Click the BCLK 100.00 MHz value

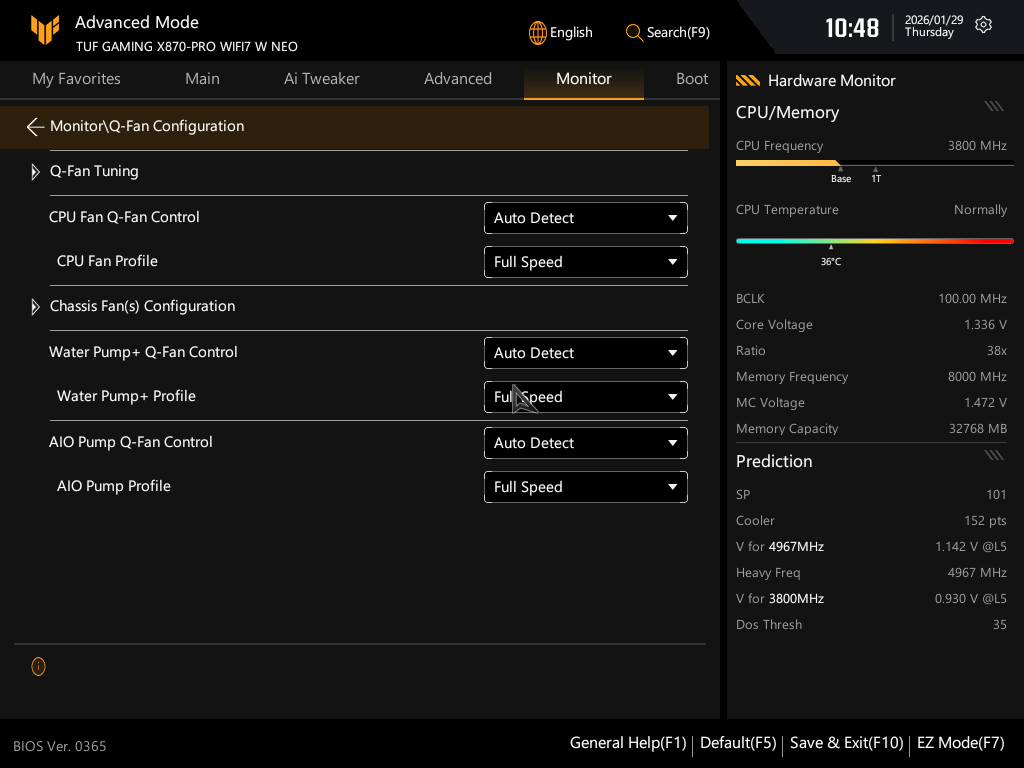tap(972, 298)
